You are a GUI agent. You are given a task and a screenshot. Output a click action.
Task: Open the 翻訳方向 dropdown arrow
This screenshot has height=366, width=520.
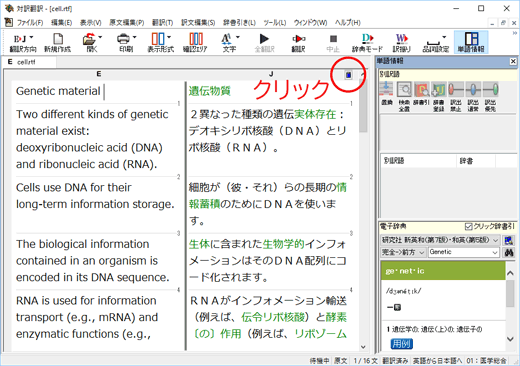tap(31, 37)
